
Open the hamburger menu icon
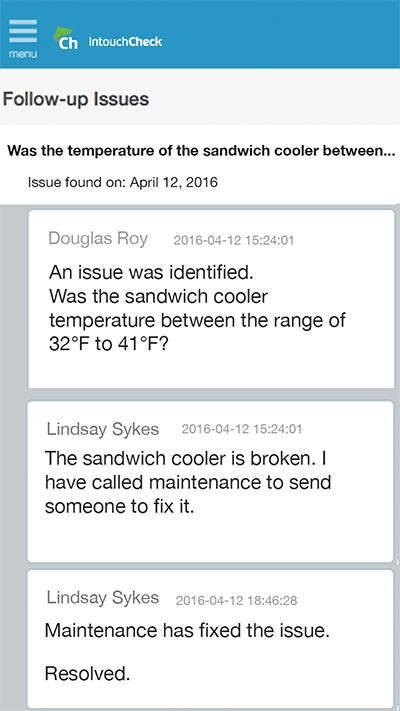tap(23, 31)
